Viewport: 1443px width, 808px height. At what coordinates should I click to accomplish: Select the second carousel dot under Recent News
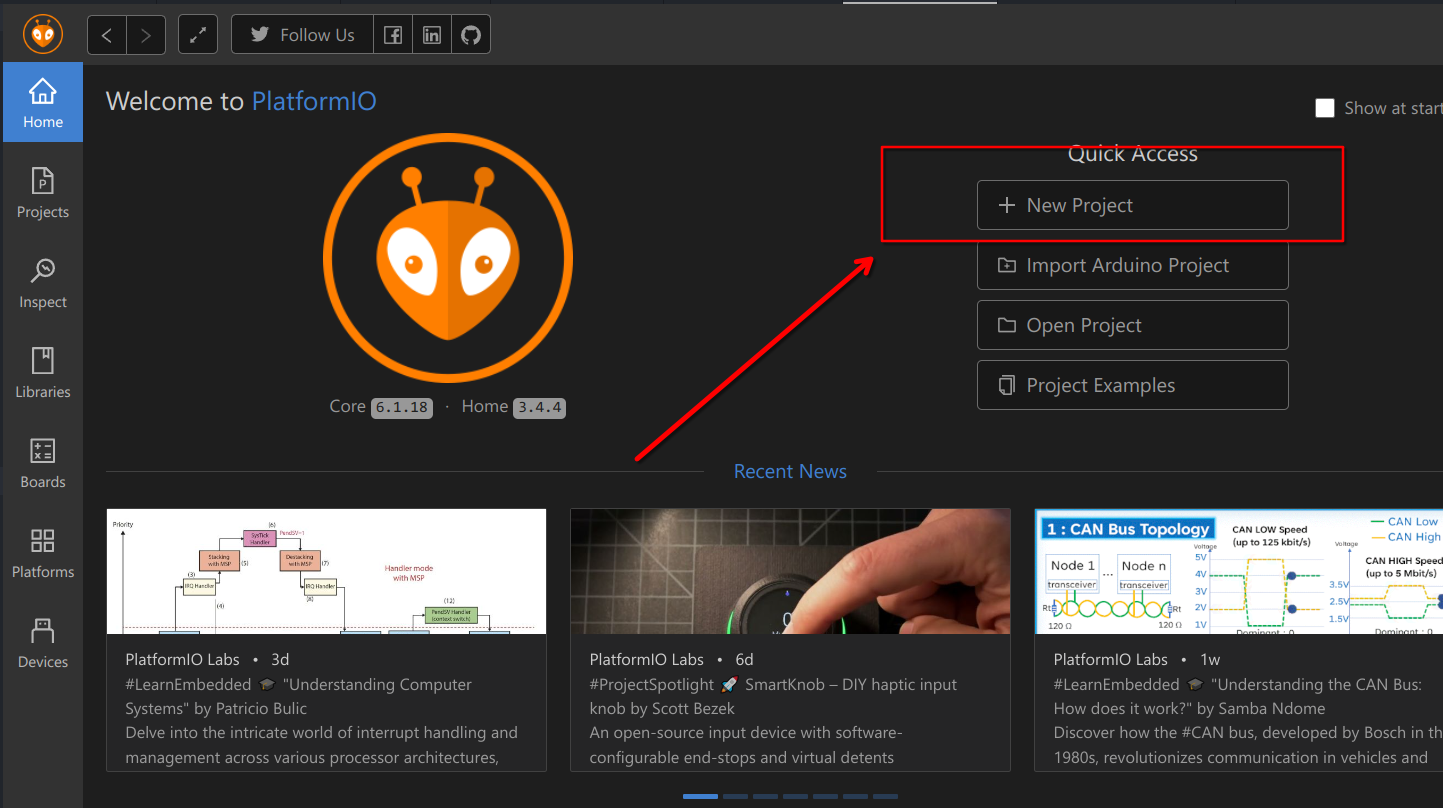pyautogui.click(x=735, y=796)
